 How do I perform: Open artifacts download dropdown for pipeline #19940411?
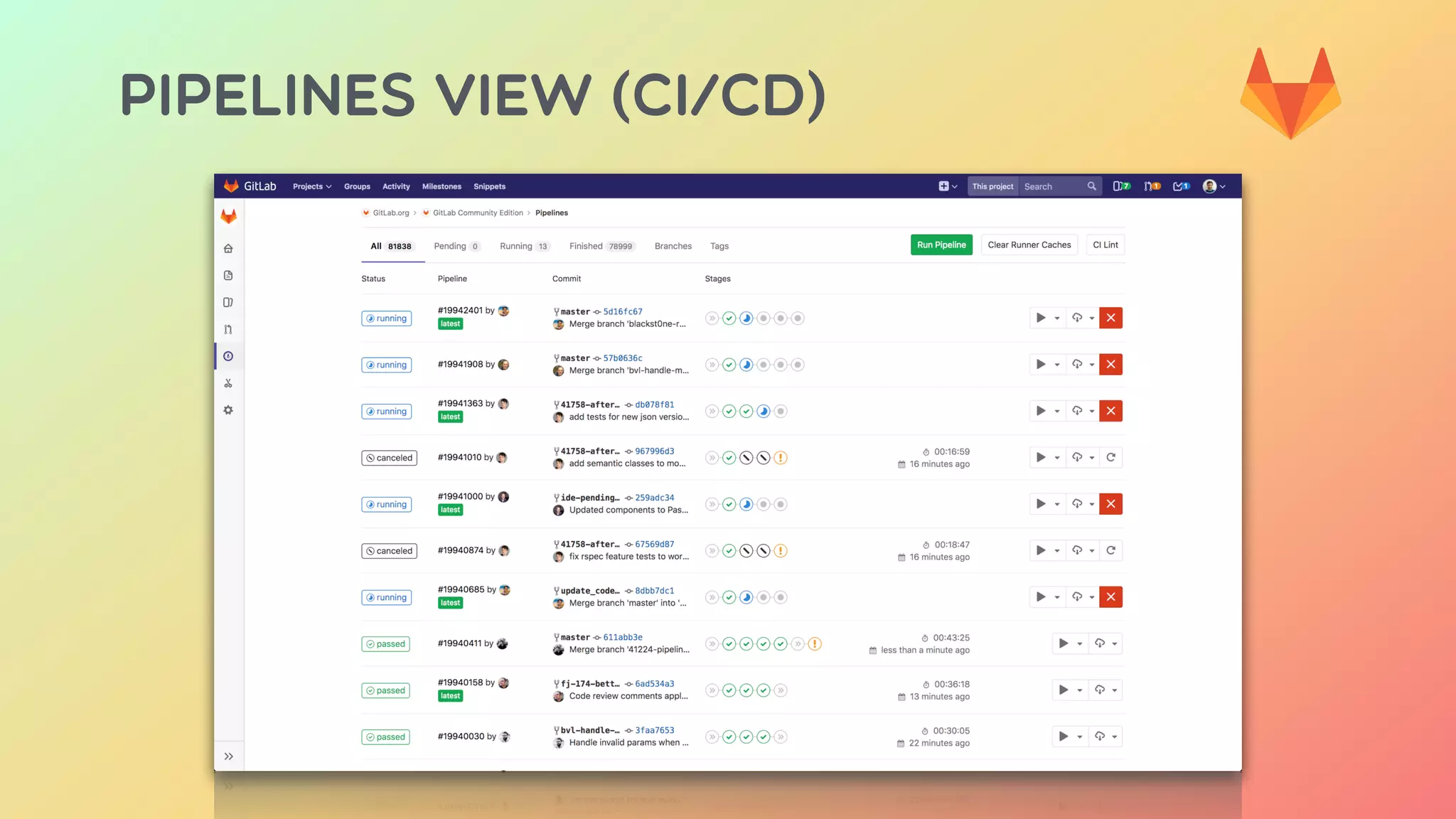pos(1105,643)
